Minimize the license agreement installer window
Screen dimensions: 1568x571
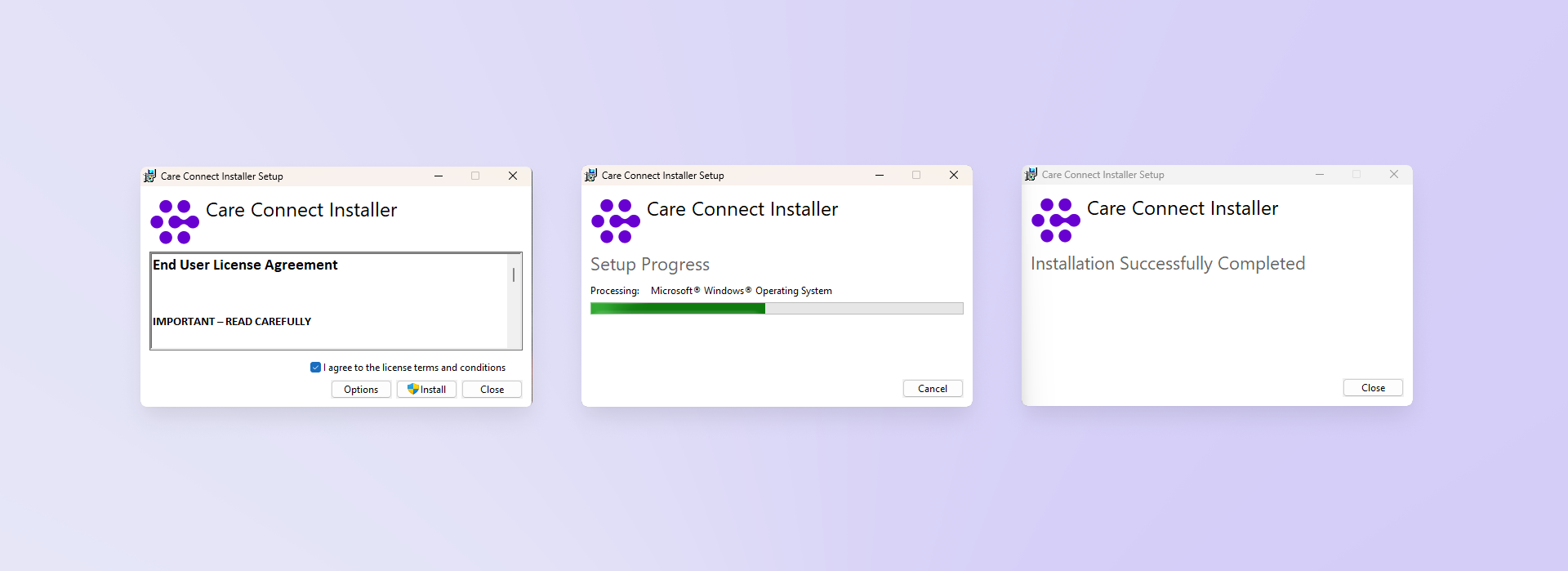pyautogui.click(x=439, y=176)
